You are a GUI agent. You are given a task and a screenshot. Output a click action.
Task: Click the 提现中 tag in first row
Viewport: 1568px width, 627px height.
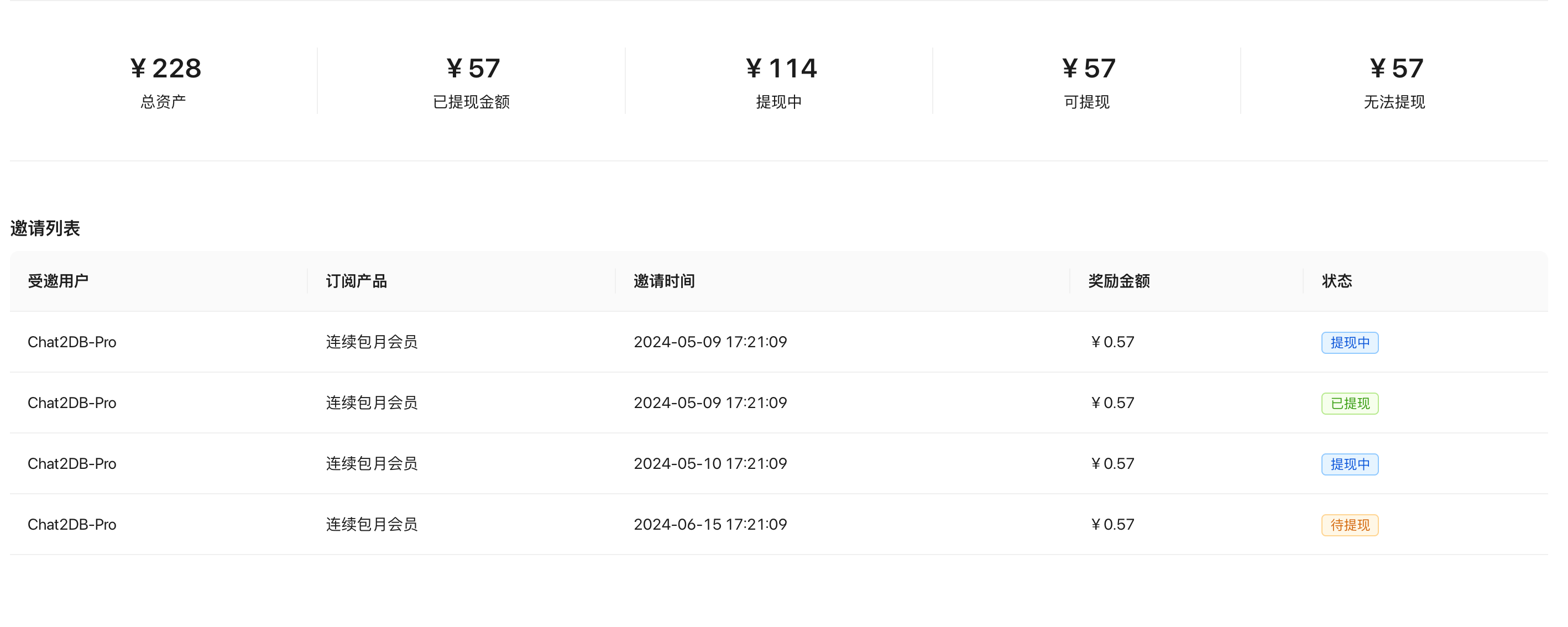click(x=1350, y=343)
